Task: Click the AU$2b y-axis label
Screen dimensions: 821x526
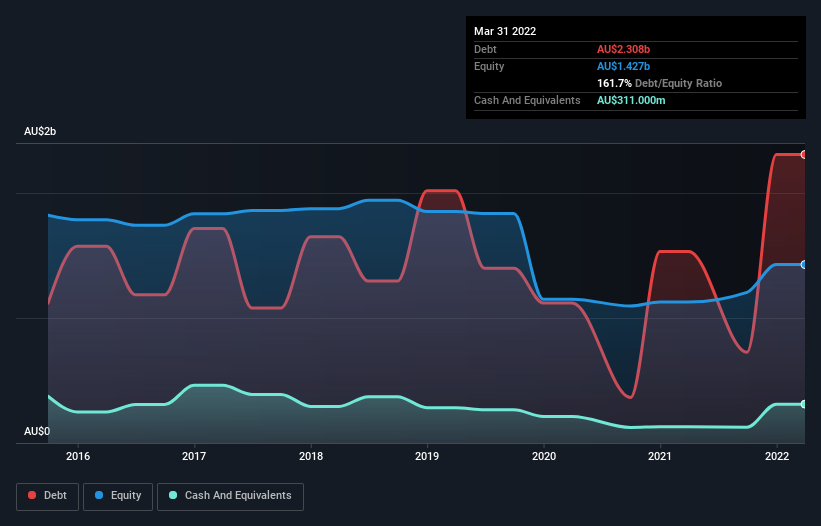Action: pyautogui.click(x=40, y=131)
